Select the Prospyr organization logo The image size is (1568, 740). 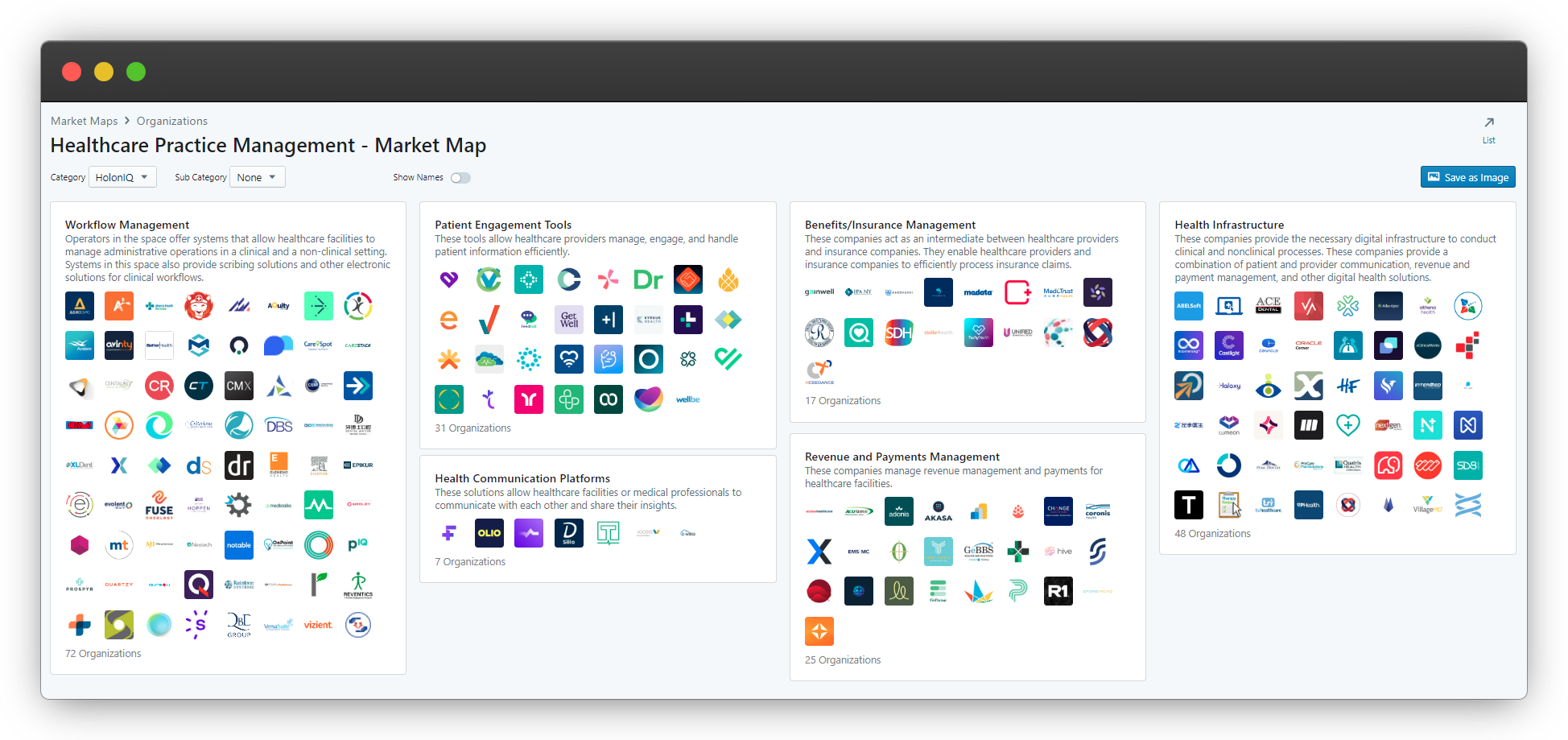tap(80, 585)
